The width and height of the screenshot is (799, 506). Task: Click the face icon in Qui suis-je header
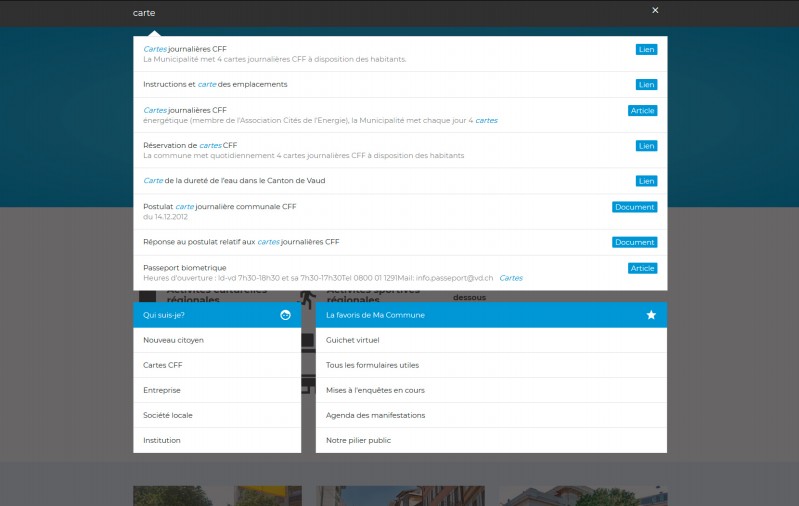(x=285, y=315)
